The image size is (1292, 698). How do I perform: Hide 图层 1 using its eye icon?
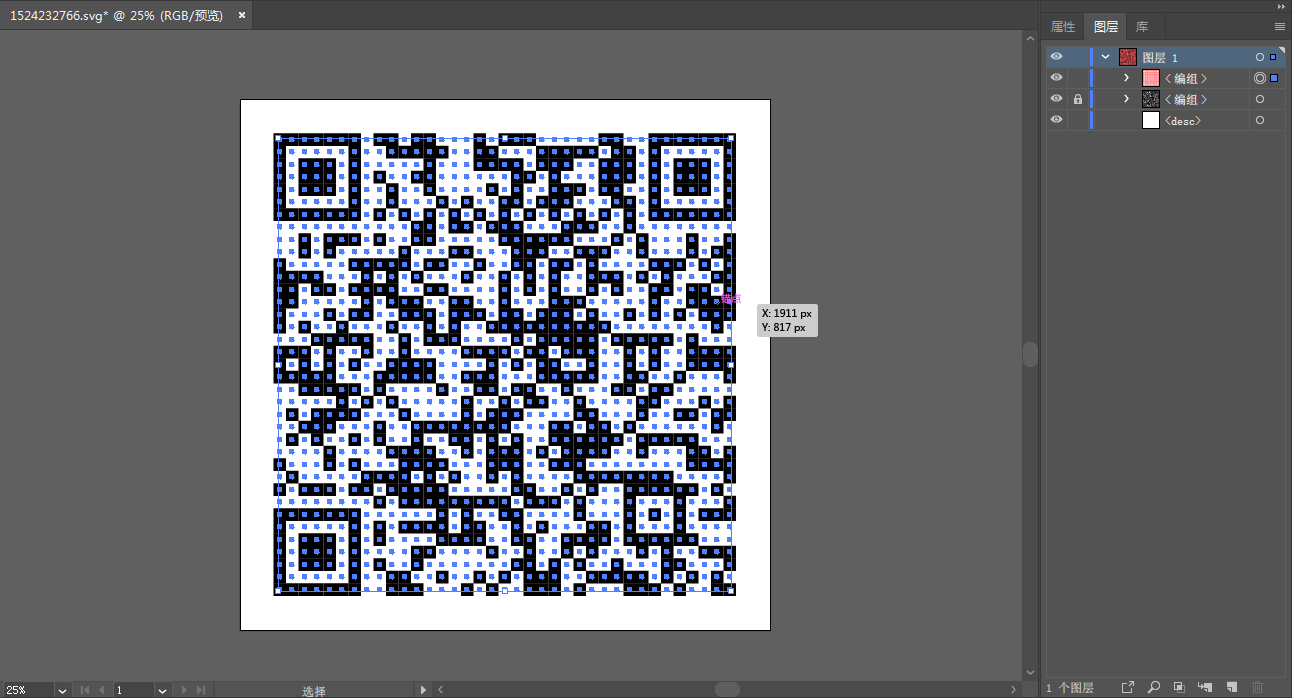pyautogui.click(x=1057, y=57)
